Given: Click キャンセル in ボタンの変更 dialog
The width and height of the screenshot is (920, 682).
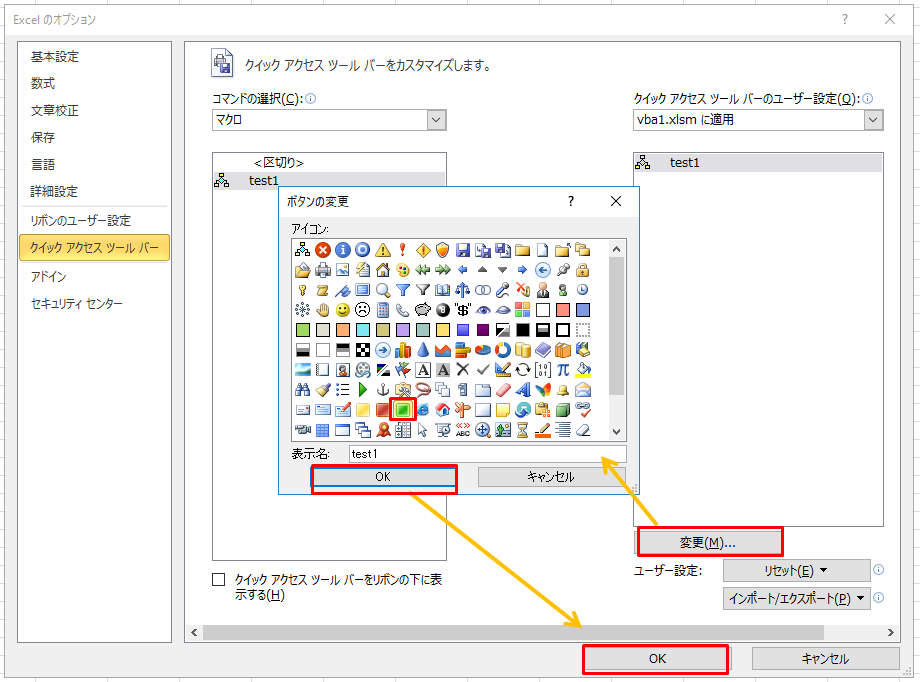Looking at the screenshot, I should pos(551,477).
